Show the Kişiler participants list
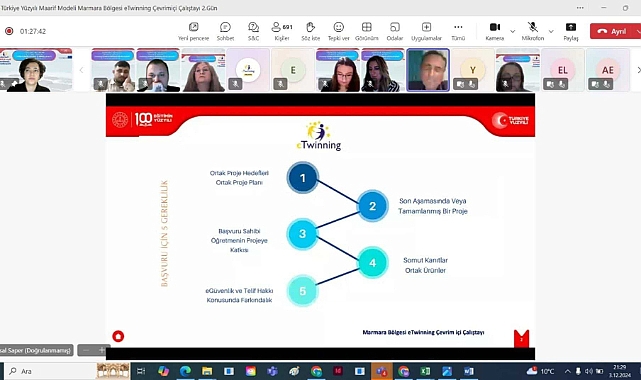 tap(282, 31)
